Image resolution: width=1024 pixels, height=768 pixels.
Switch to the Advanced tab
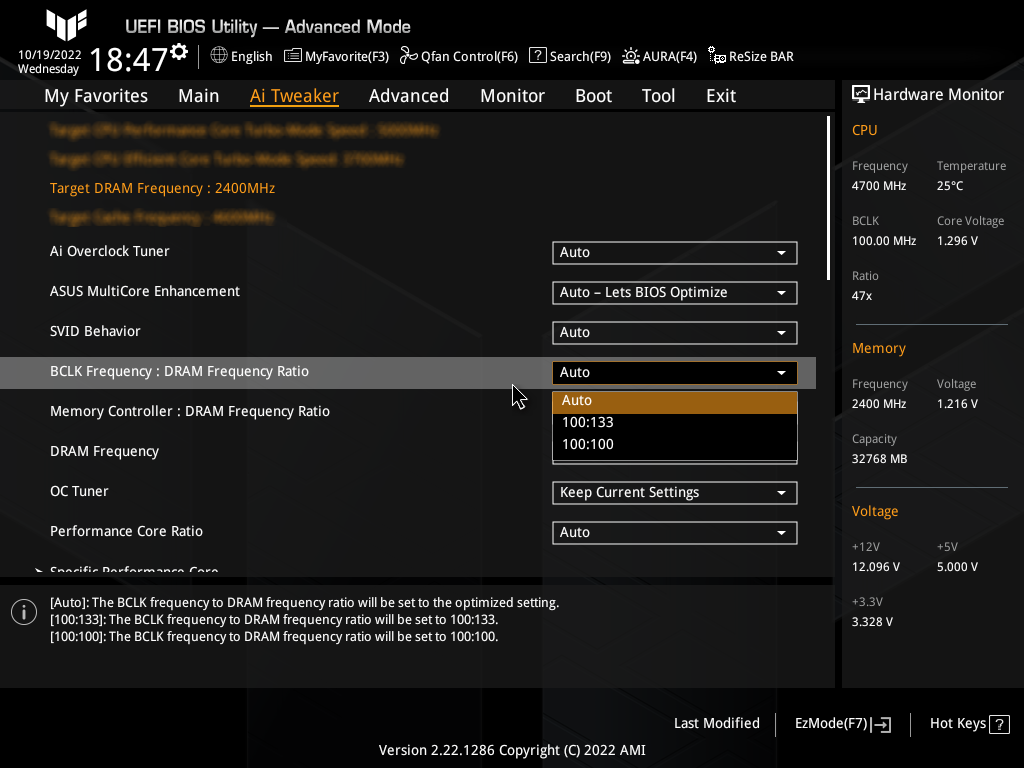409,95
